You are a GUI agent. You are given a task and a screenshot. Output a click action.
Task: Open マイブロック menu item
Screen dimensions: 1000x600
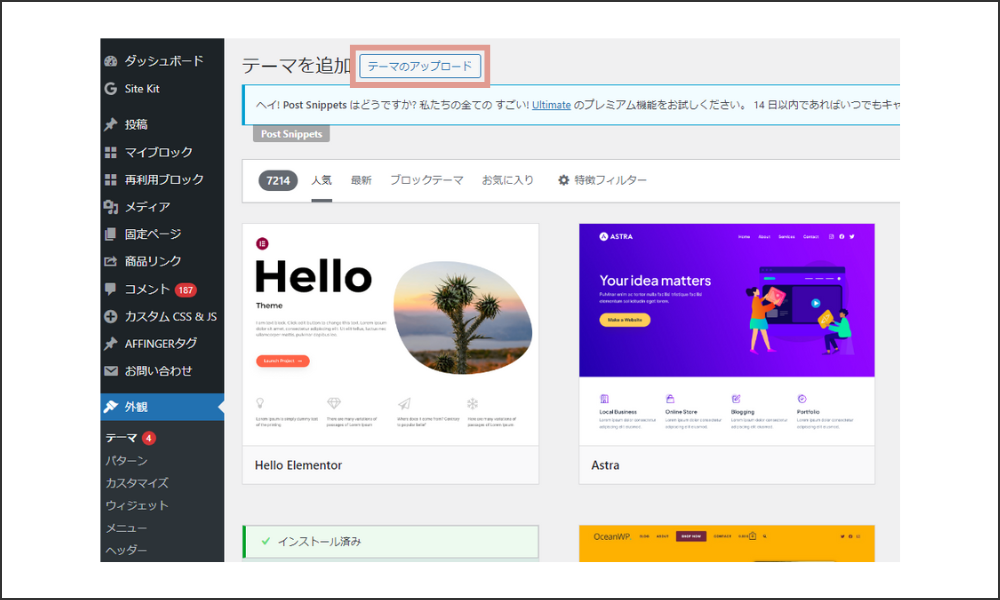point(158,152)
